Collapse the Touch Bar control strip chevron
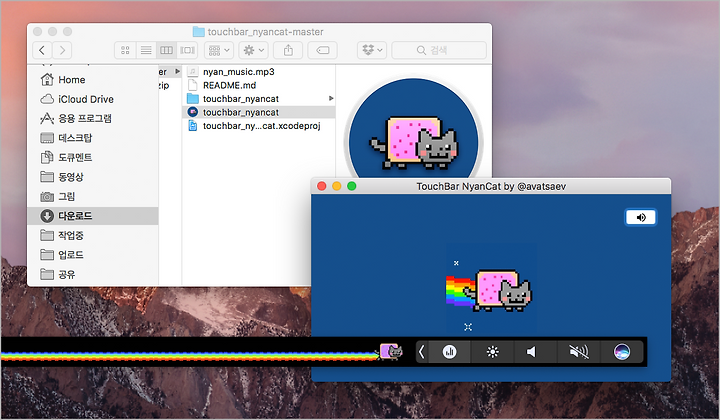The image size is (720, 420). click(x=422, y=352)
